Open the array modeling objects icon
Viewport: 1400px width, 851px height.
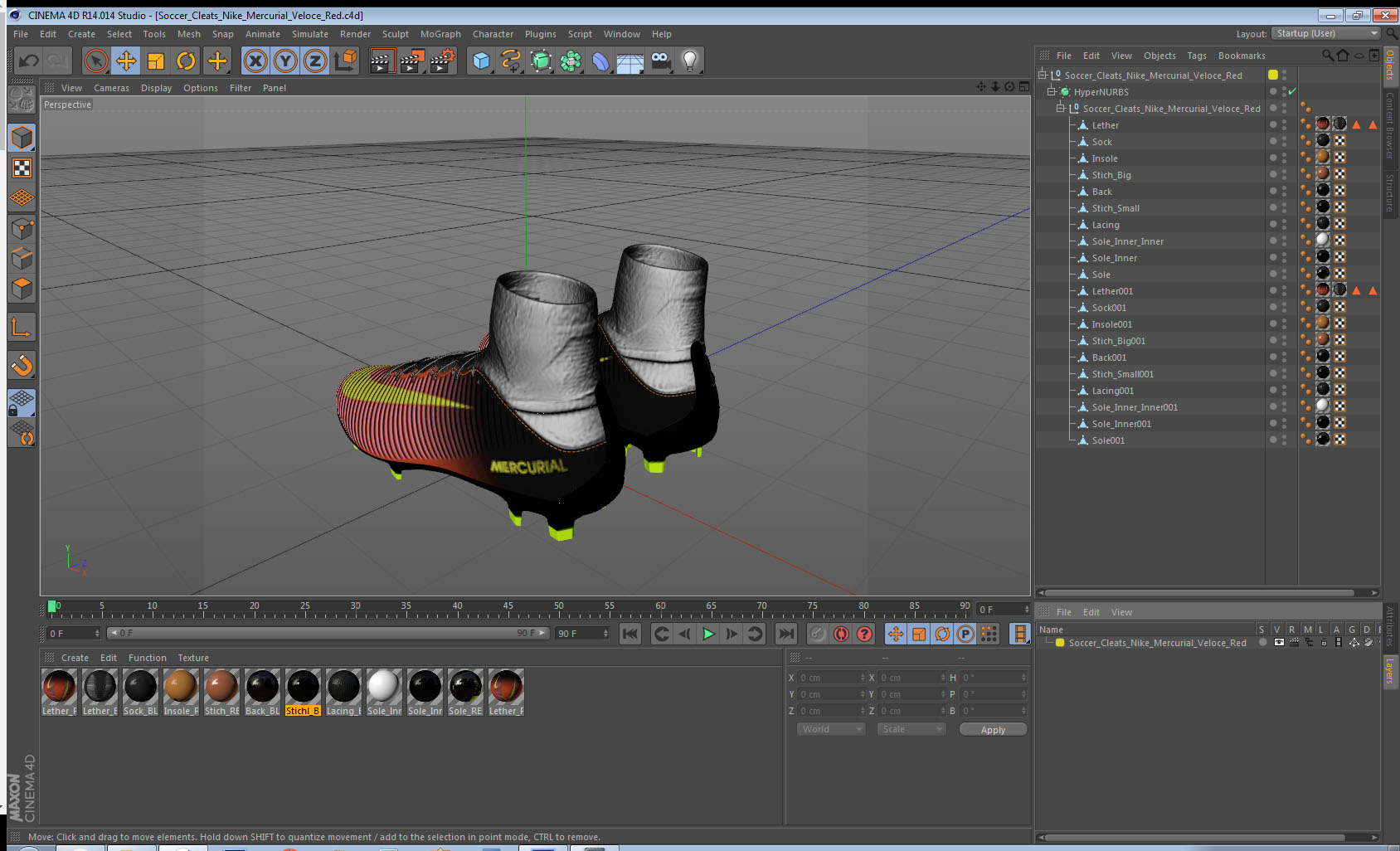point(571,61)
